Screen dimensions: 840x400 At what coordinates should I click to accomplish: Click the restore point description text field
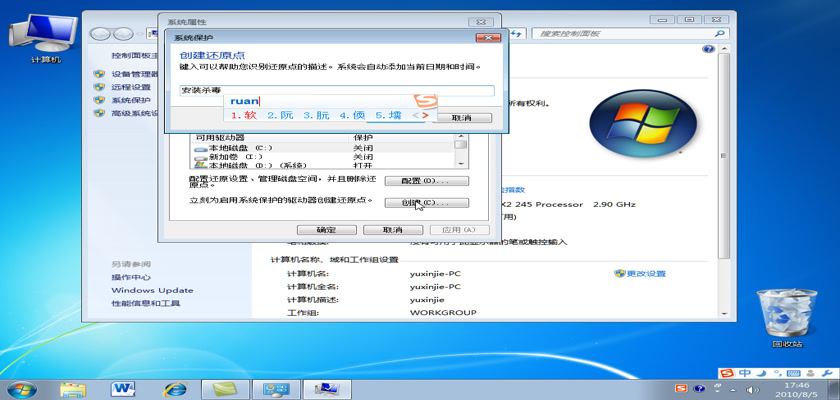click(x=336, y=90)
